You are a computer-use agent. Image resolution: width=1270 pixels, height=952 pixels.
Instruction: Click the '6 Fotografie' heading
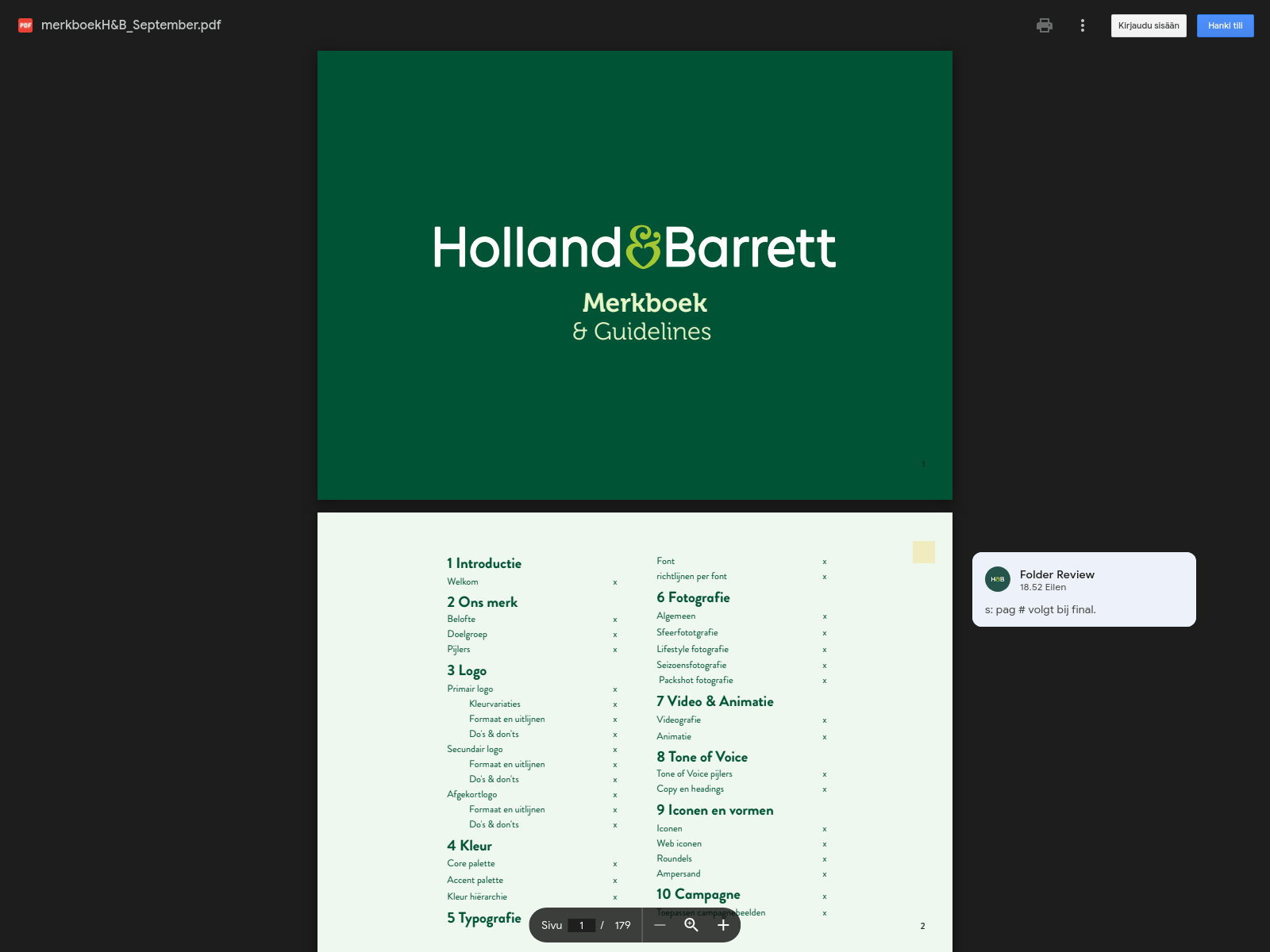coord(693,598)
